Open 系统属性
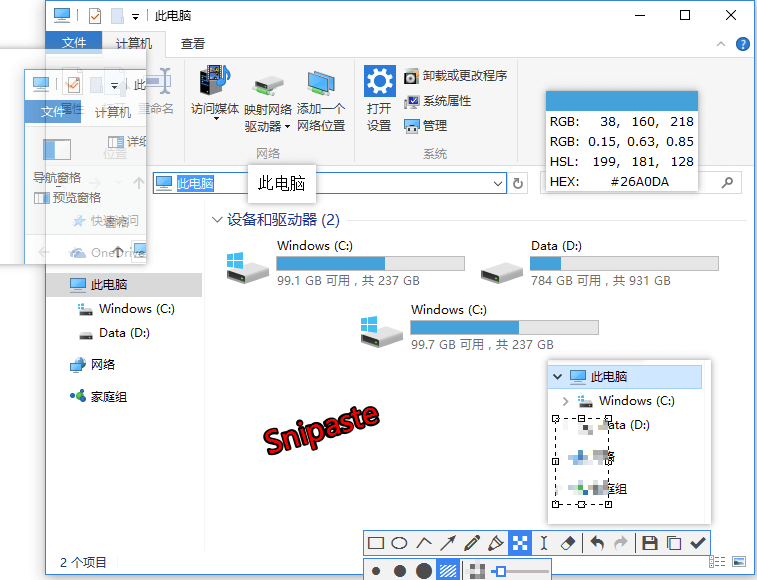 (437, 101)
